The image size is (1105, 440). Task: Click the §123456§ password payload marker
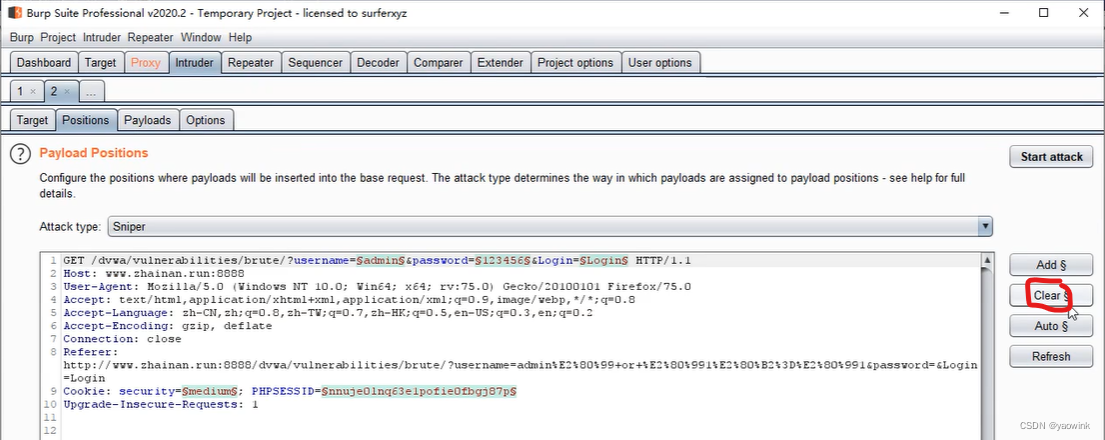(503, 261)
